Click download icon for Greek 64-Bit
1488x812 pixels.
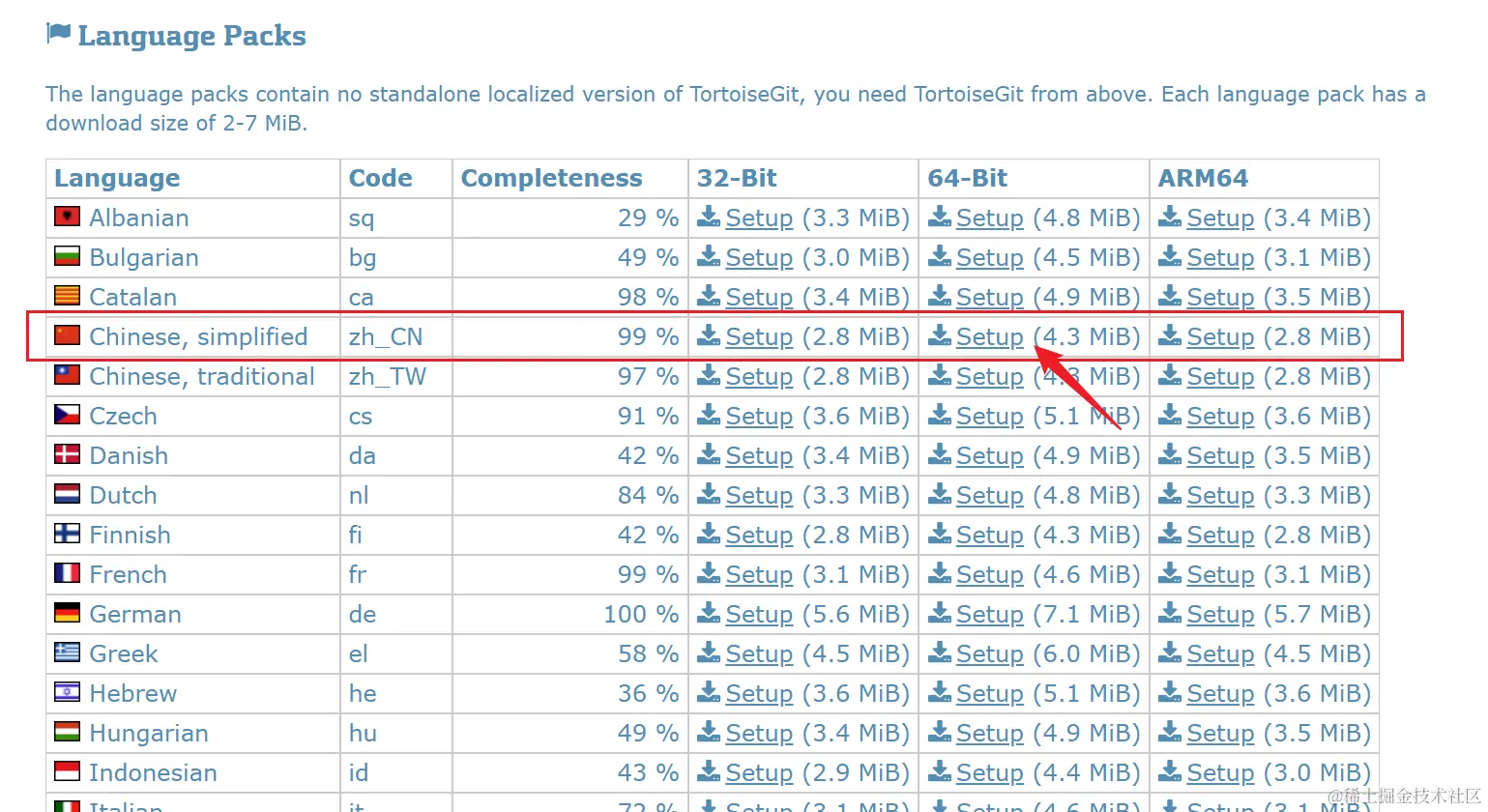(940, 652)
